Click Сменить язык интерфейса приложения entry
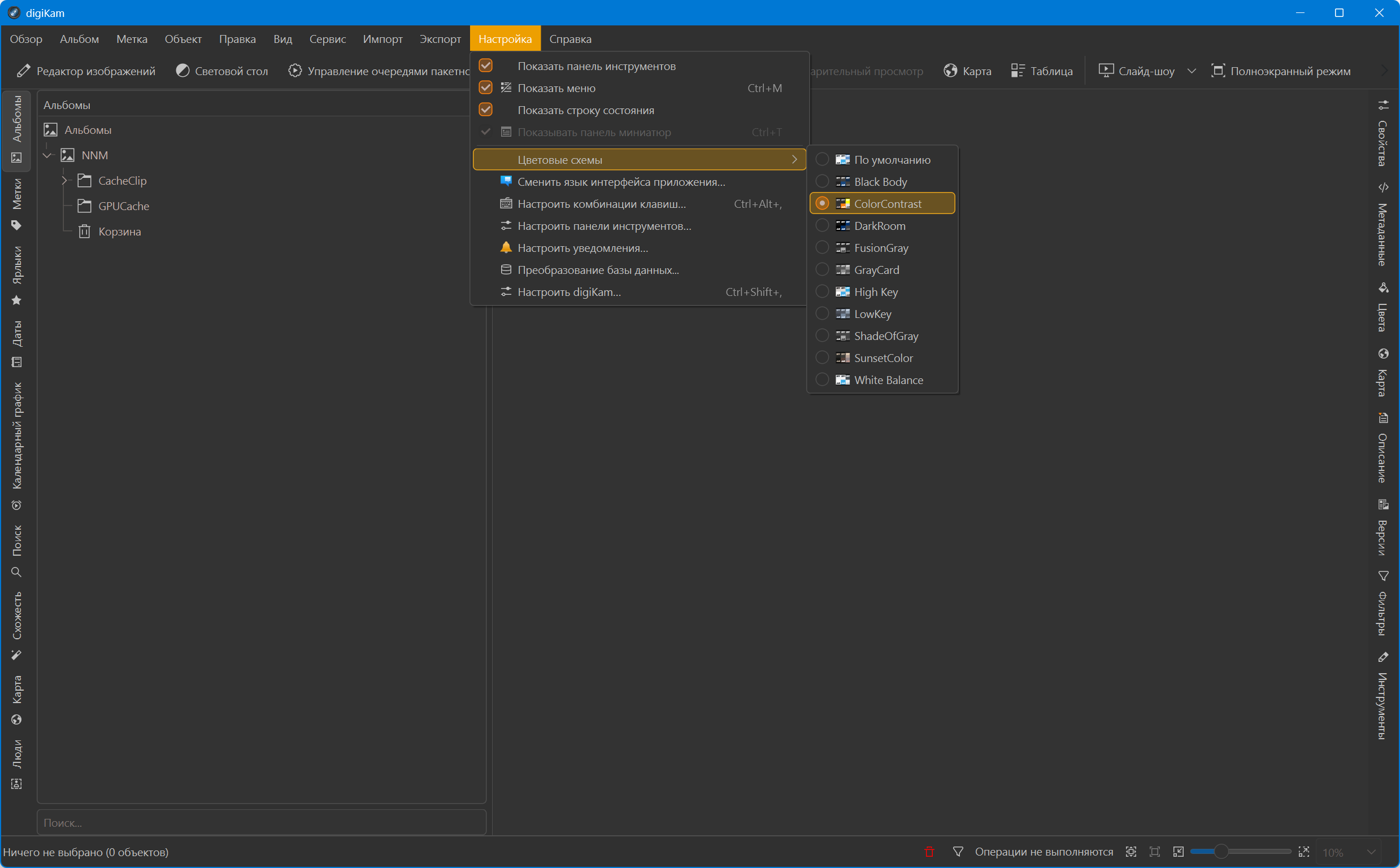 tap(621, 182)
